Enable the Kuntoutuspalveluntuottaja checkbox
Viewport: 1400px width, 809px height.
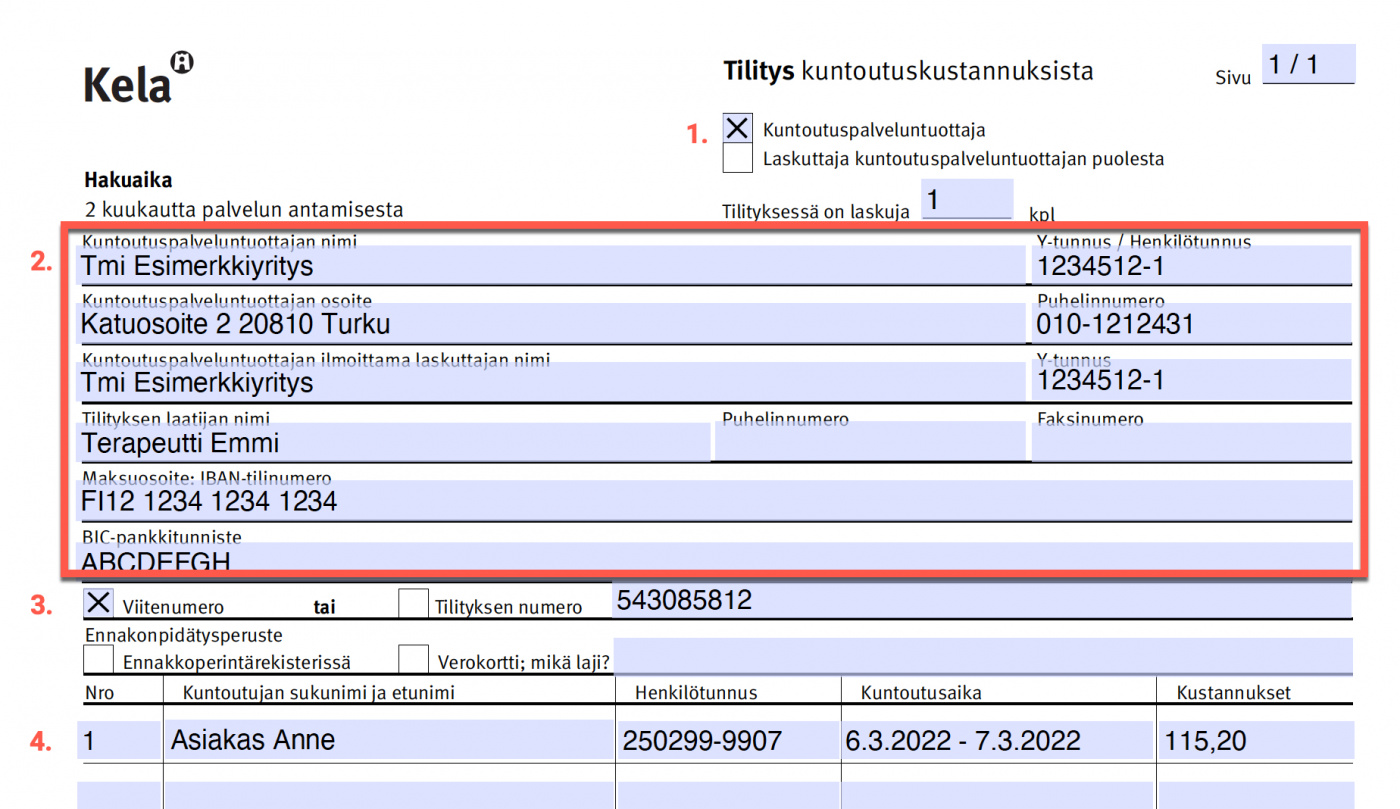736,127
